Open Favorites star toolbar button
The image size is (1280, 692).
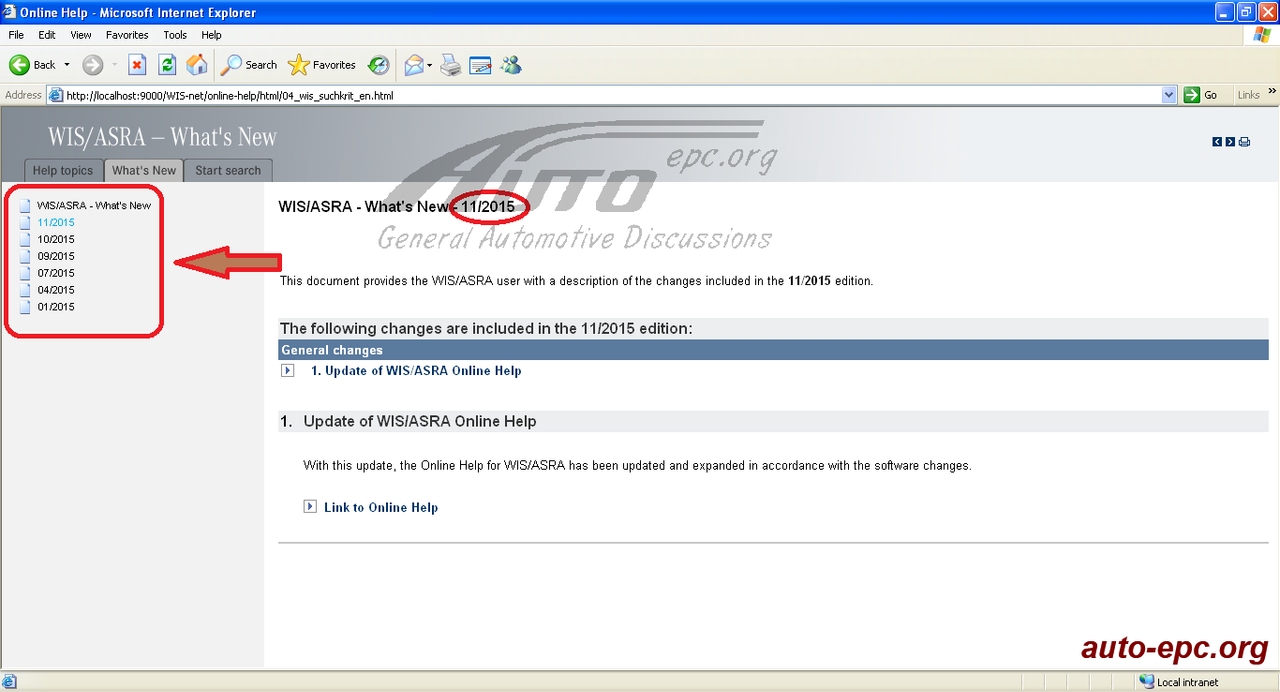322,65
